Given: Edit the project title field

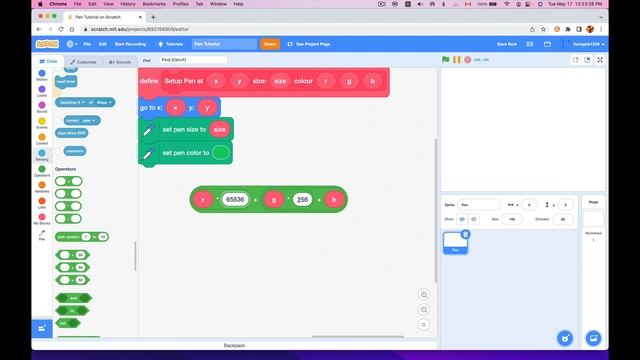Looking at the screenshot, I should pos(224,44).
